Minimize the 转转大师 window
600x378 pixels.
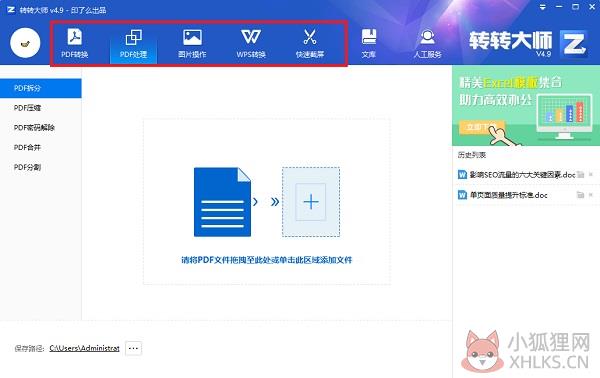559,7
